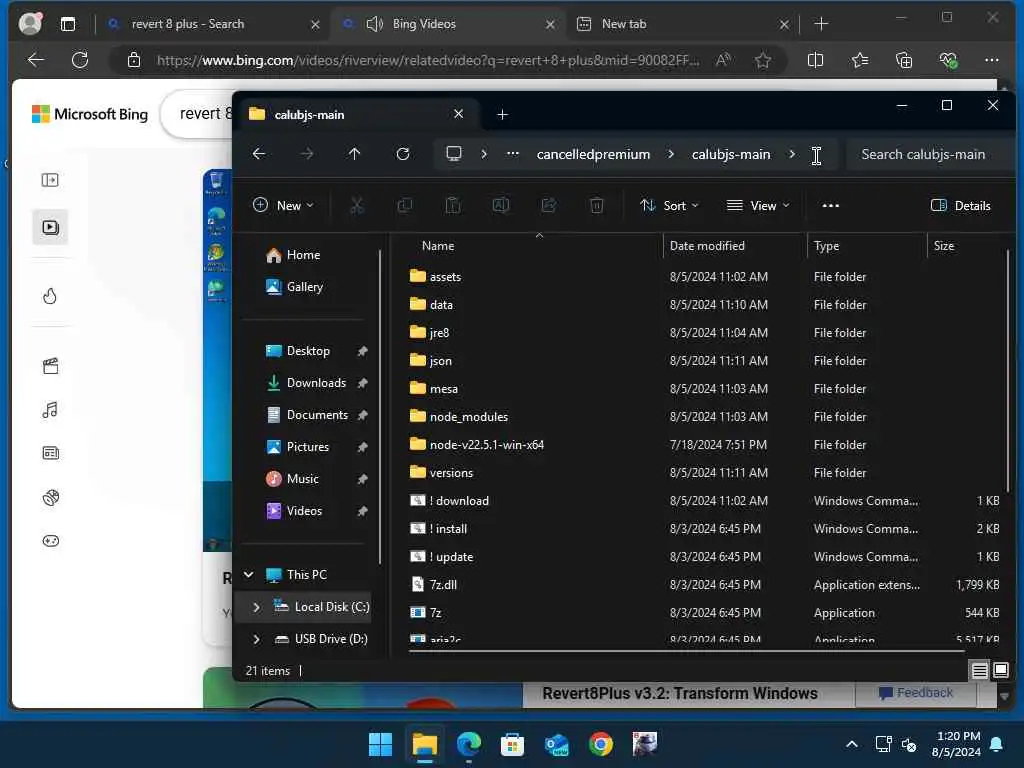Click the chevron after calubjs-main in address bar
This screenshot has height=768, width=1024.
(792, 154)
